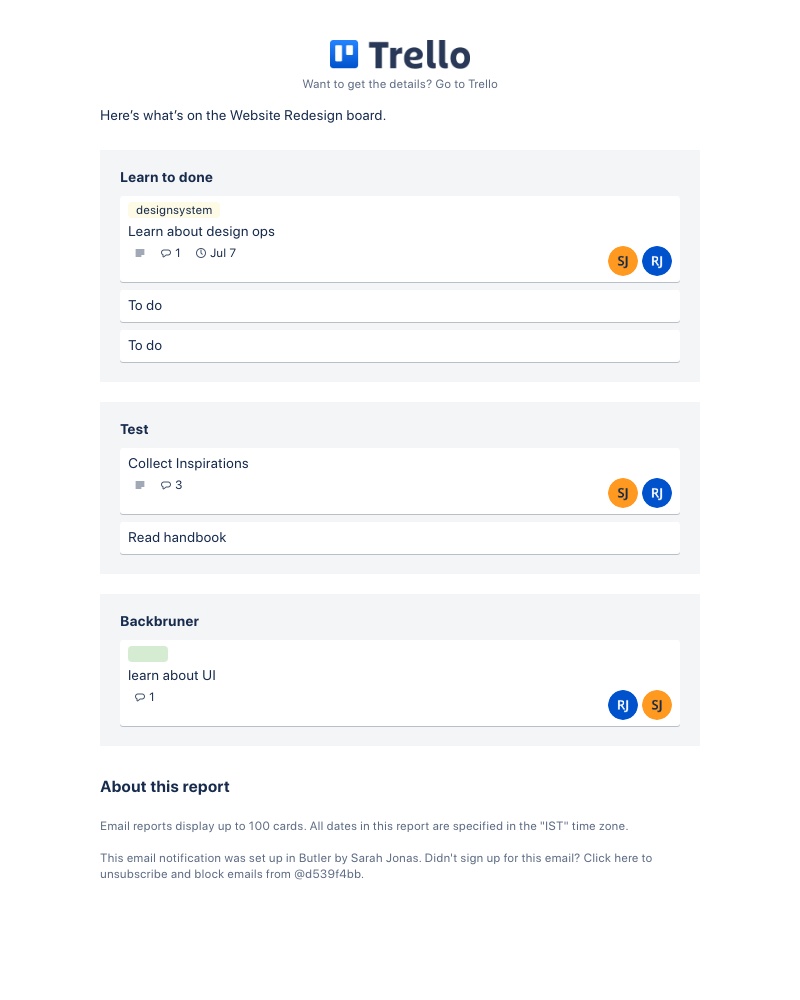Click the designsystem label tag
This screenshot has height=1000, width=800.
[x=174, y=210]
